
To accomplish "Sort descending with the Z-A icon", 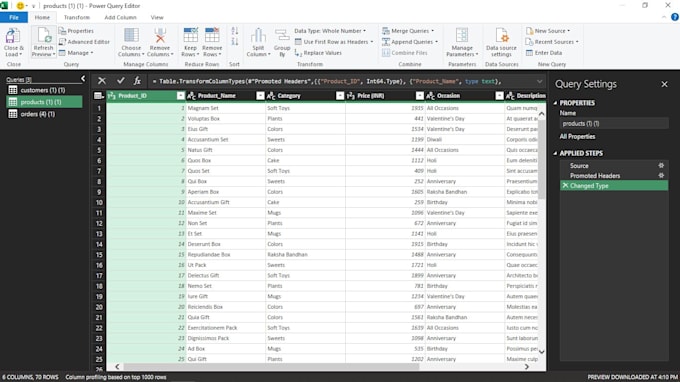I will pyautogui.click(x=235, y=42).
